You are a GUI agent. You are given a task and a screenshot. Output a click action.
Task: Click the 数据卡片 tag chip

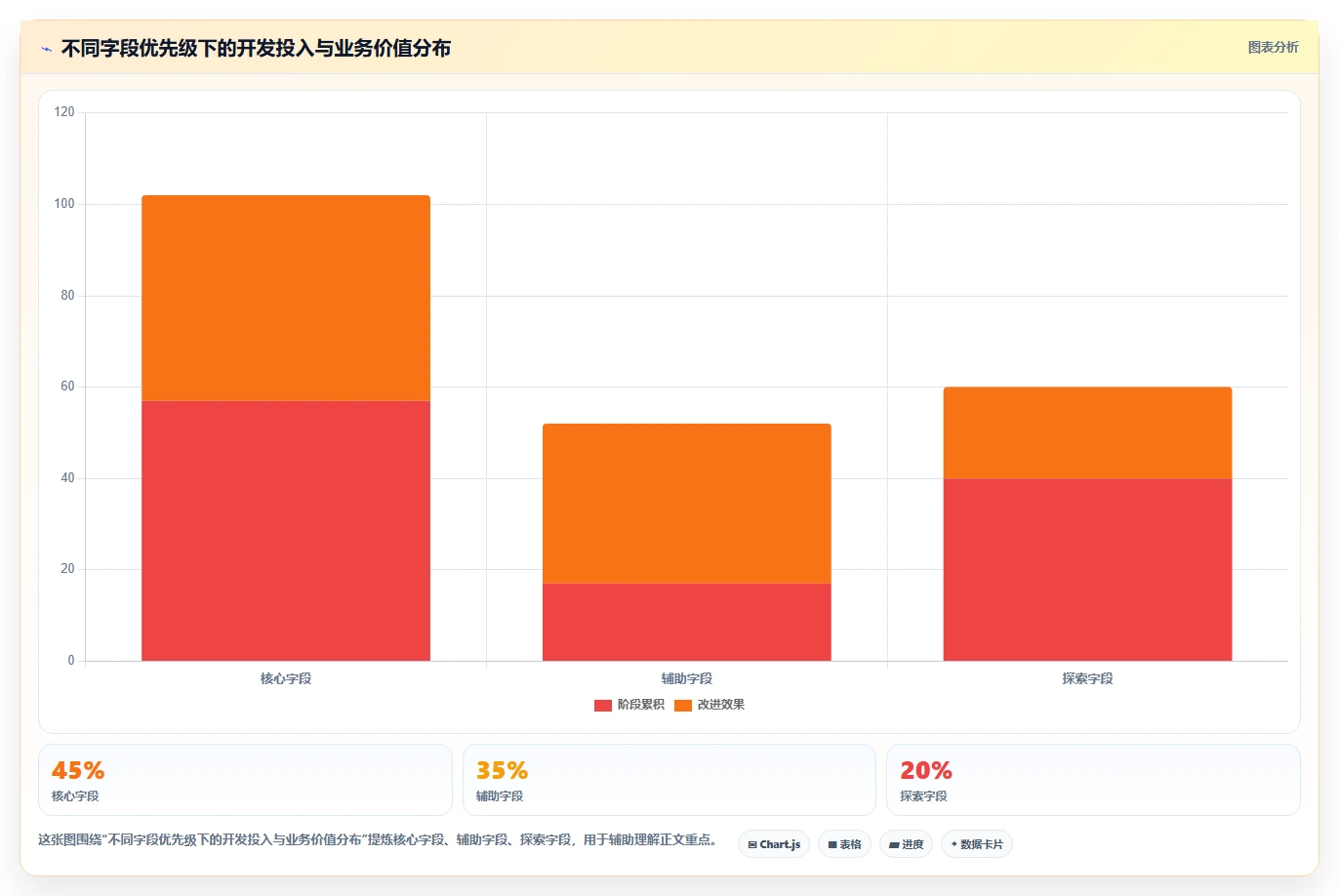point(977,844)
